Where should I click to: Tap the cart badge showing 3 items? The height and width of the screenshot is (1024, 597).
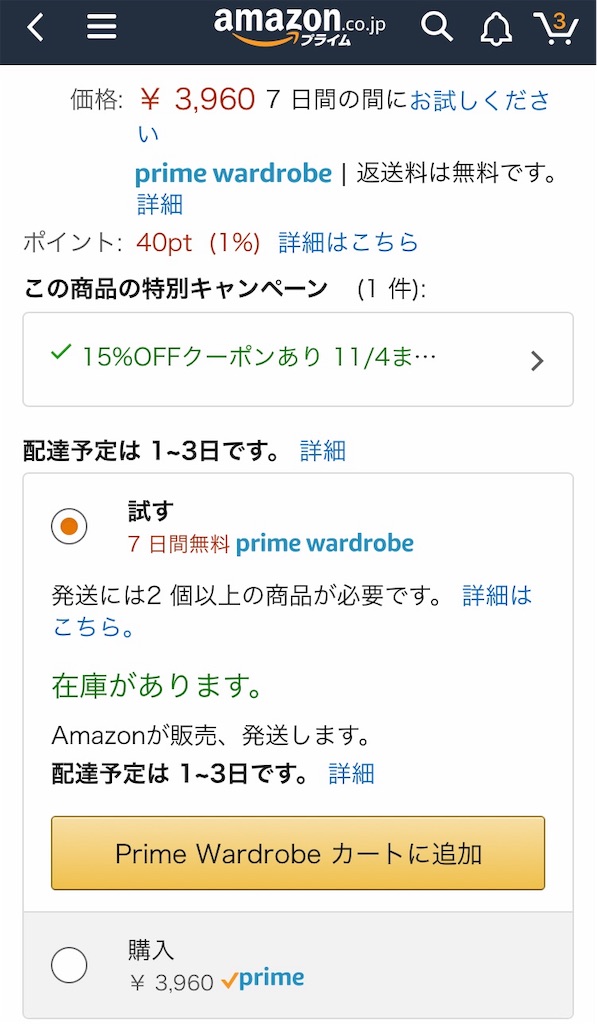click(562, 18)
